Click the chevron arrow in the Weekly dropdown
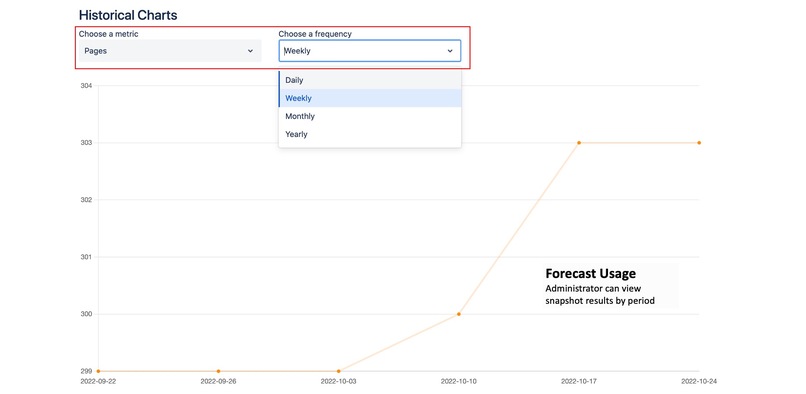806x394 pixels. (x=450, y=51)
